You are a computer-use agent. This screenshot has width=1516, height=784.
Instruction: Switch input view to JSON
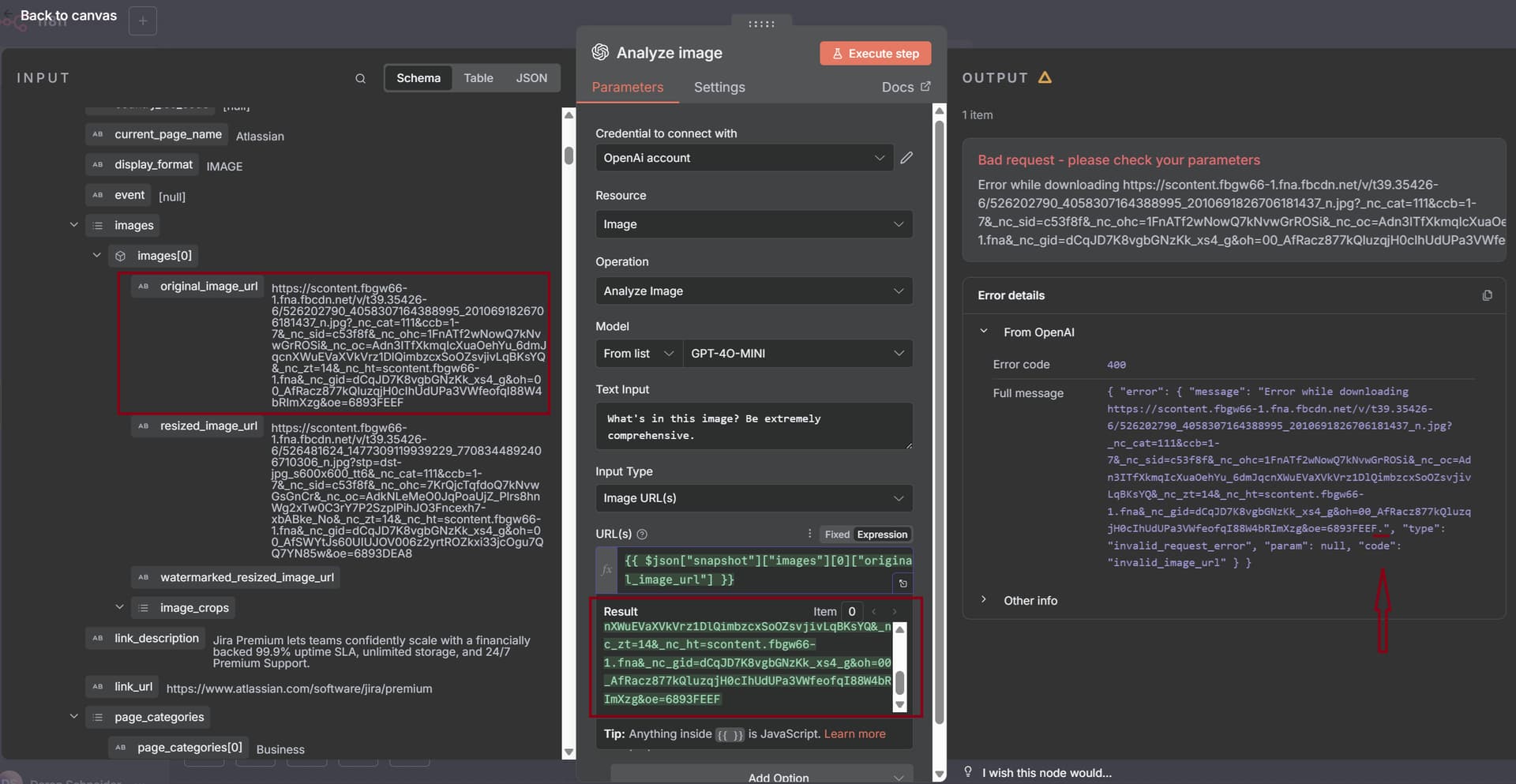coord(531,78)
